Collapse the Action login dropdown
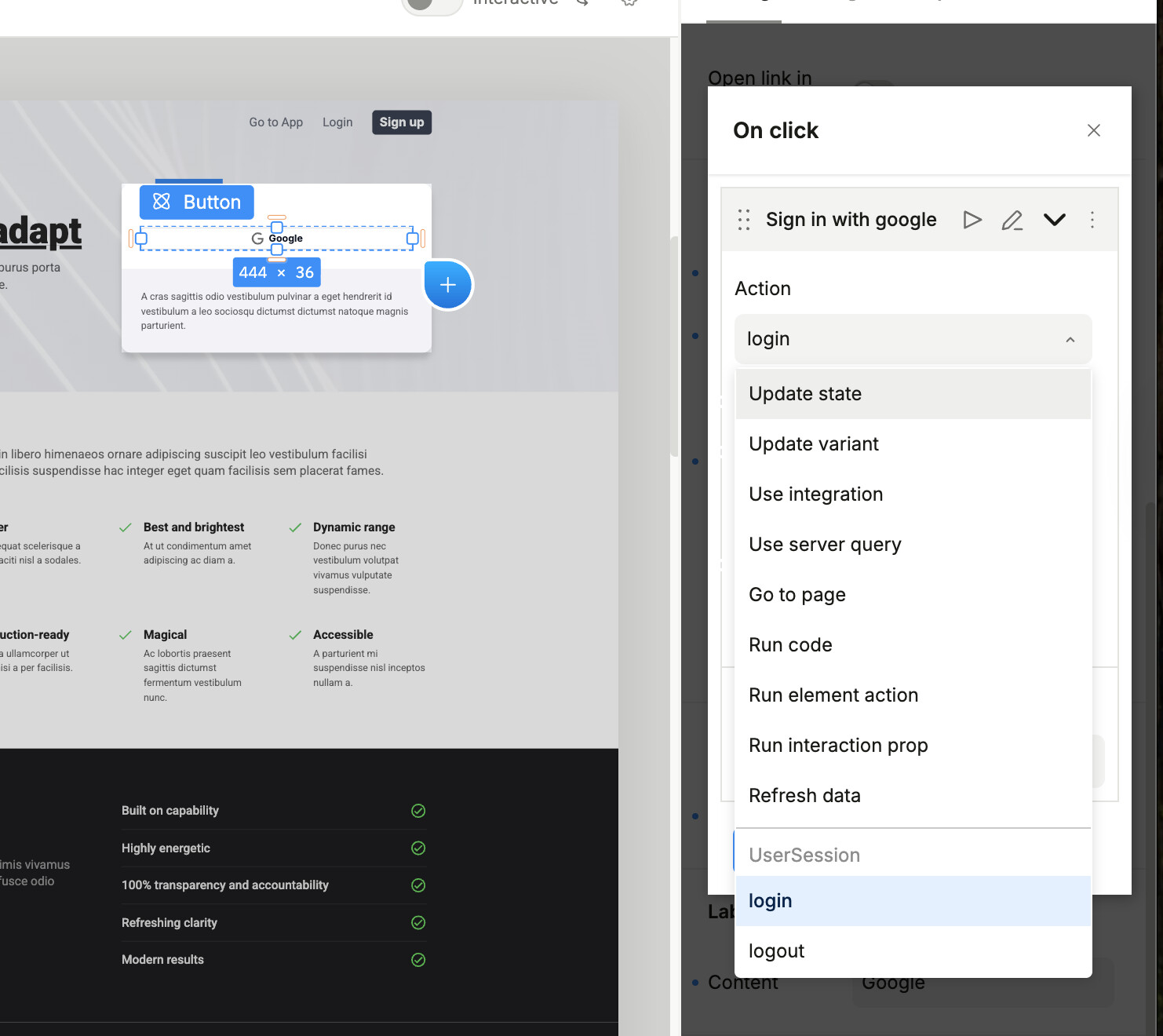Viewport: 1163px width, 1036px height. 1070,340
